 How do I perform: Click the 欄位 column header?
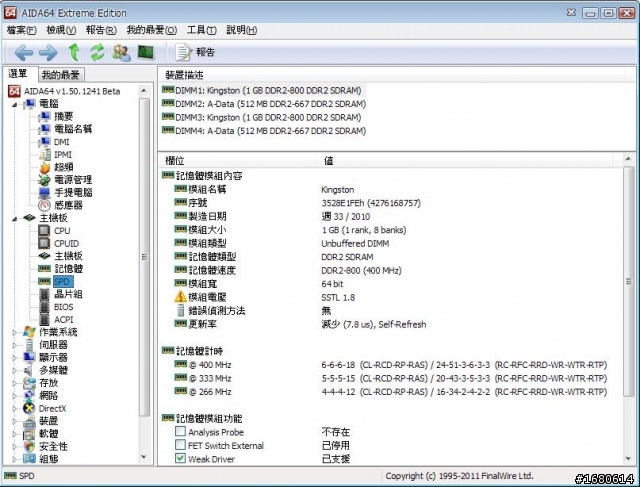pos(238,161)
